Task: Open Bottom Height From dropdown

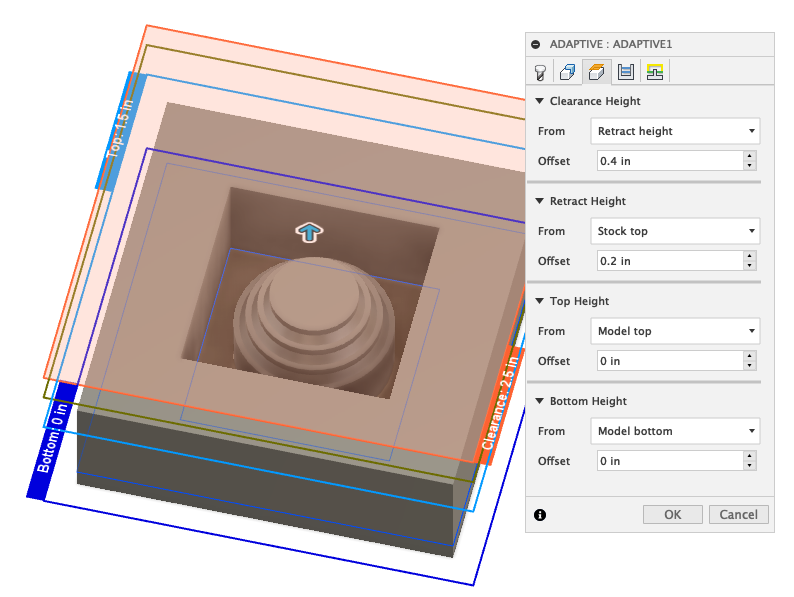Action: click(x=675, y=431)
